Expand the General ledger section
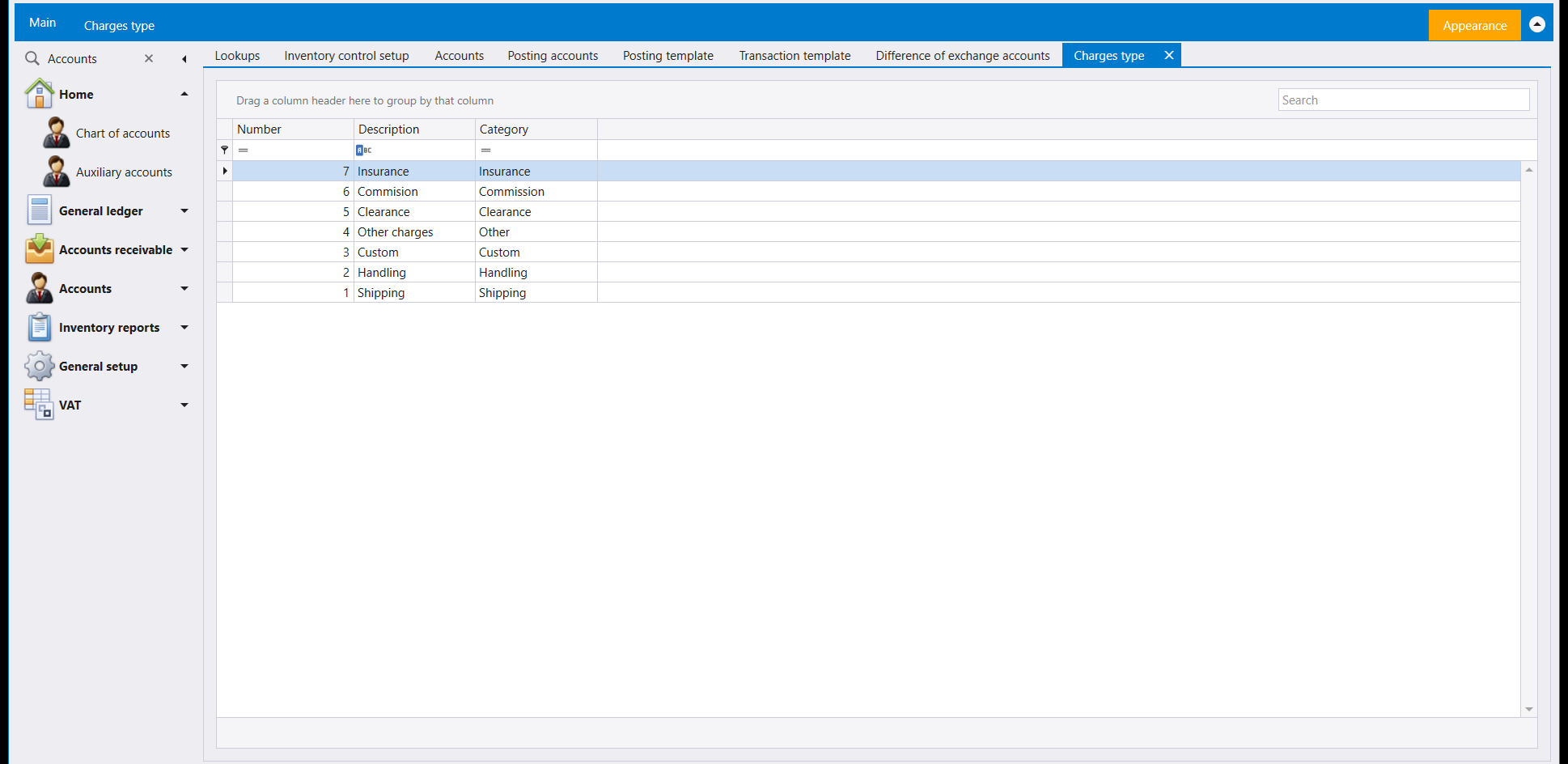1568x764 pixels. (184, 211)
